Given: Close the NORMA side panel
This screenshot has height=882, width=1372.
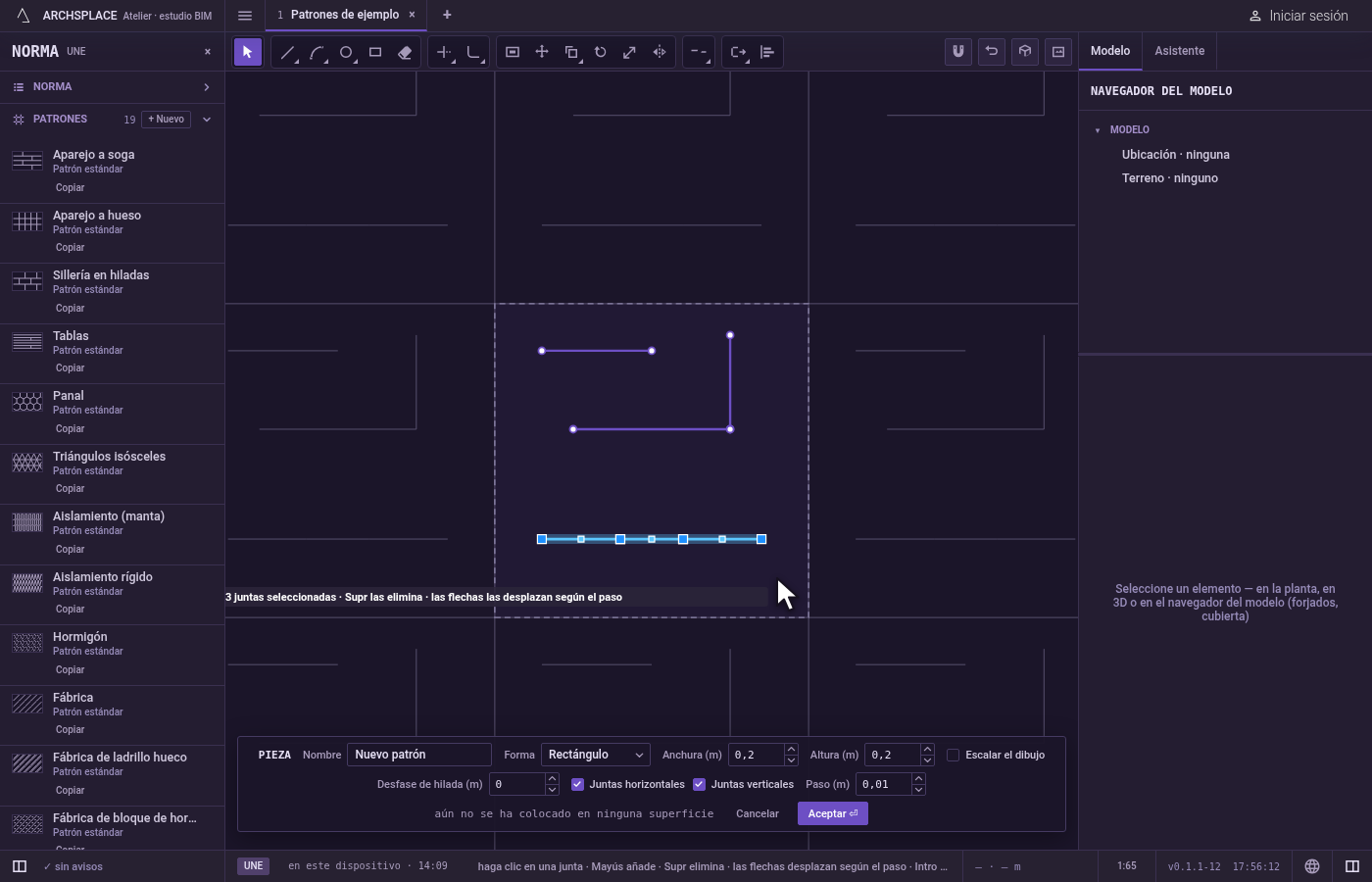Looking at the screenshot, I should click(208, 52).
